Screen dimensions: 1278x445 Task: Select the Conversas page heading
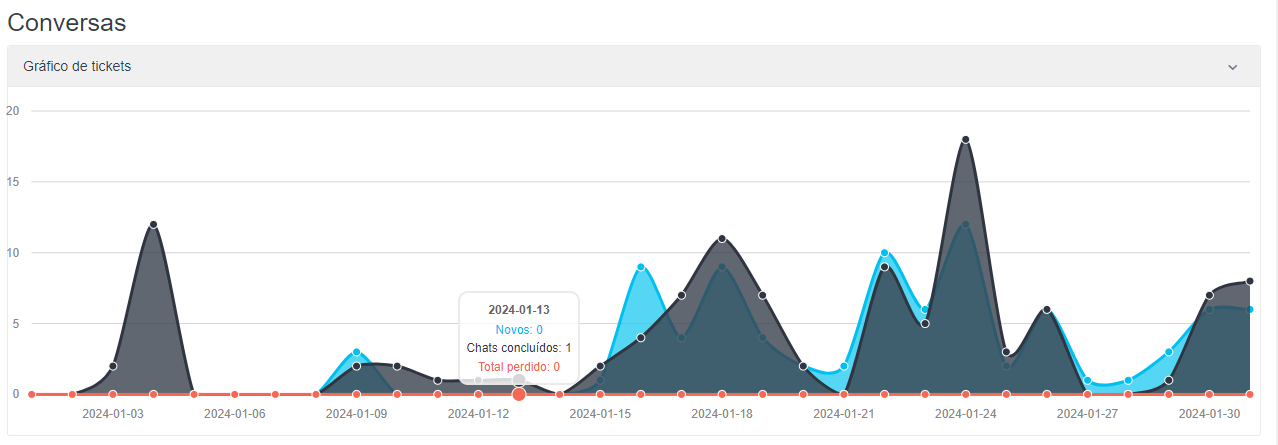pyautogui.click(x=67, y=22)
